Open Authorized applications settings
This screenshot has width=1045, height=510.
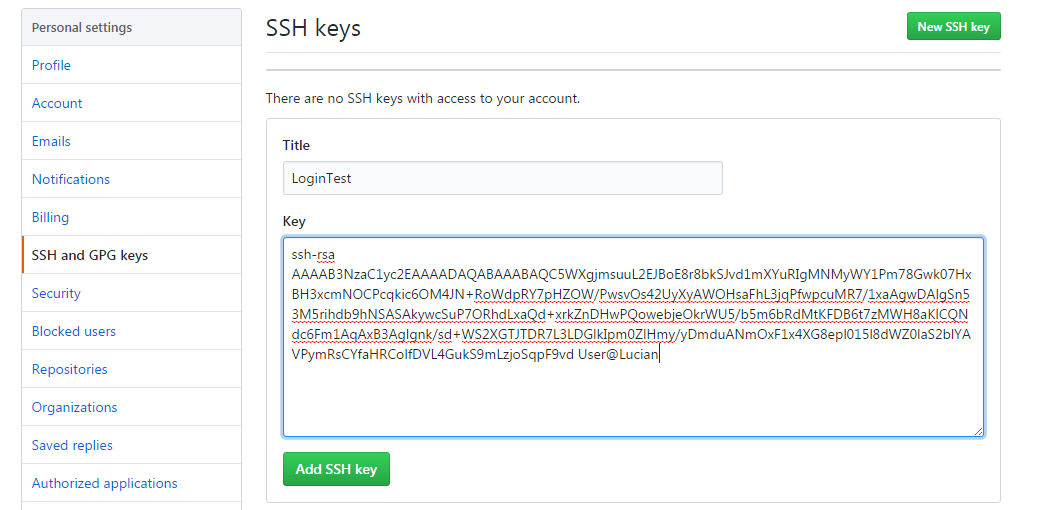[x=105, y=483]
